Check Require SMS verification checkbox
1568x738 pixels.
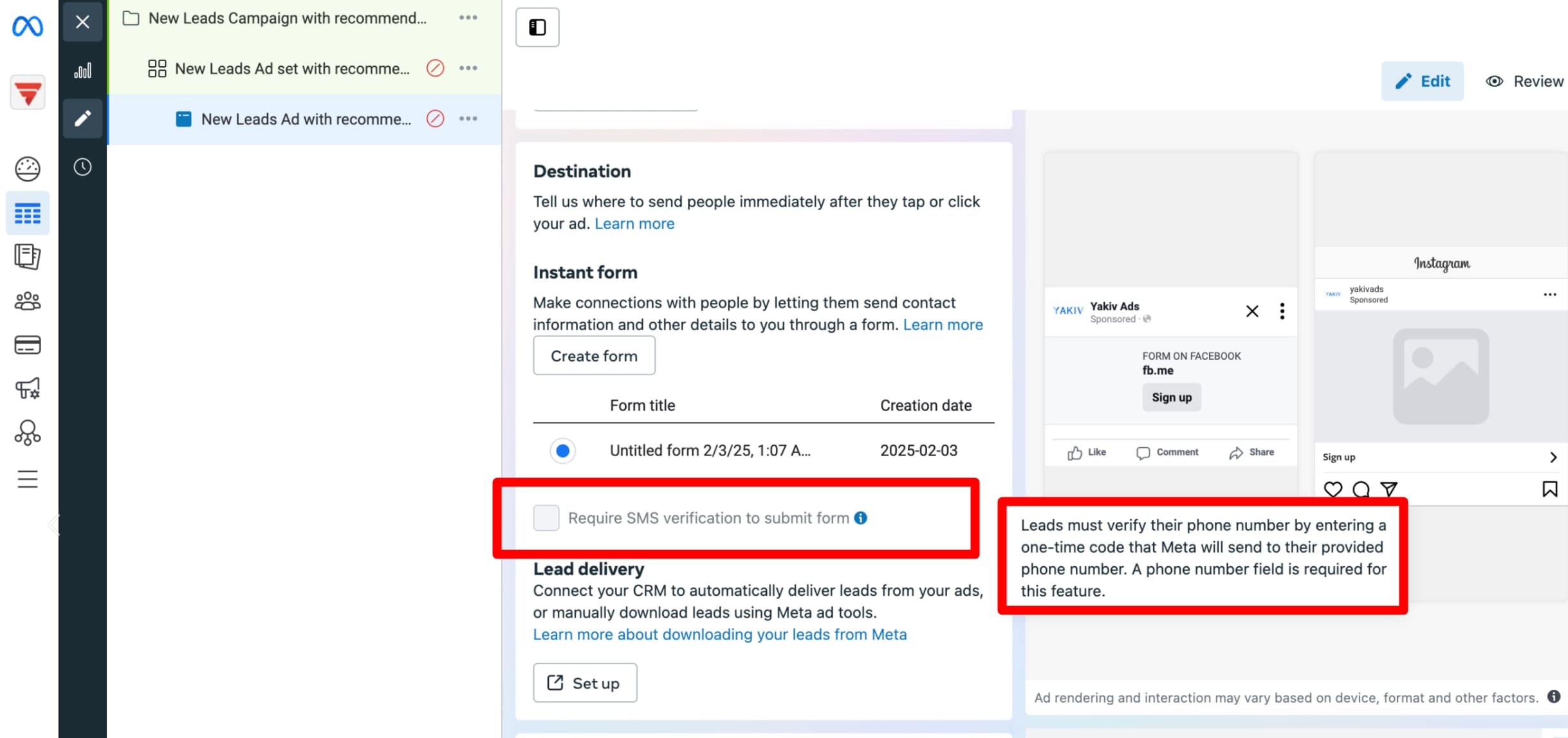546,518
